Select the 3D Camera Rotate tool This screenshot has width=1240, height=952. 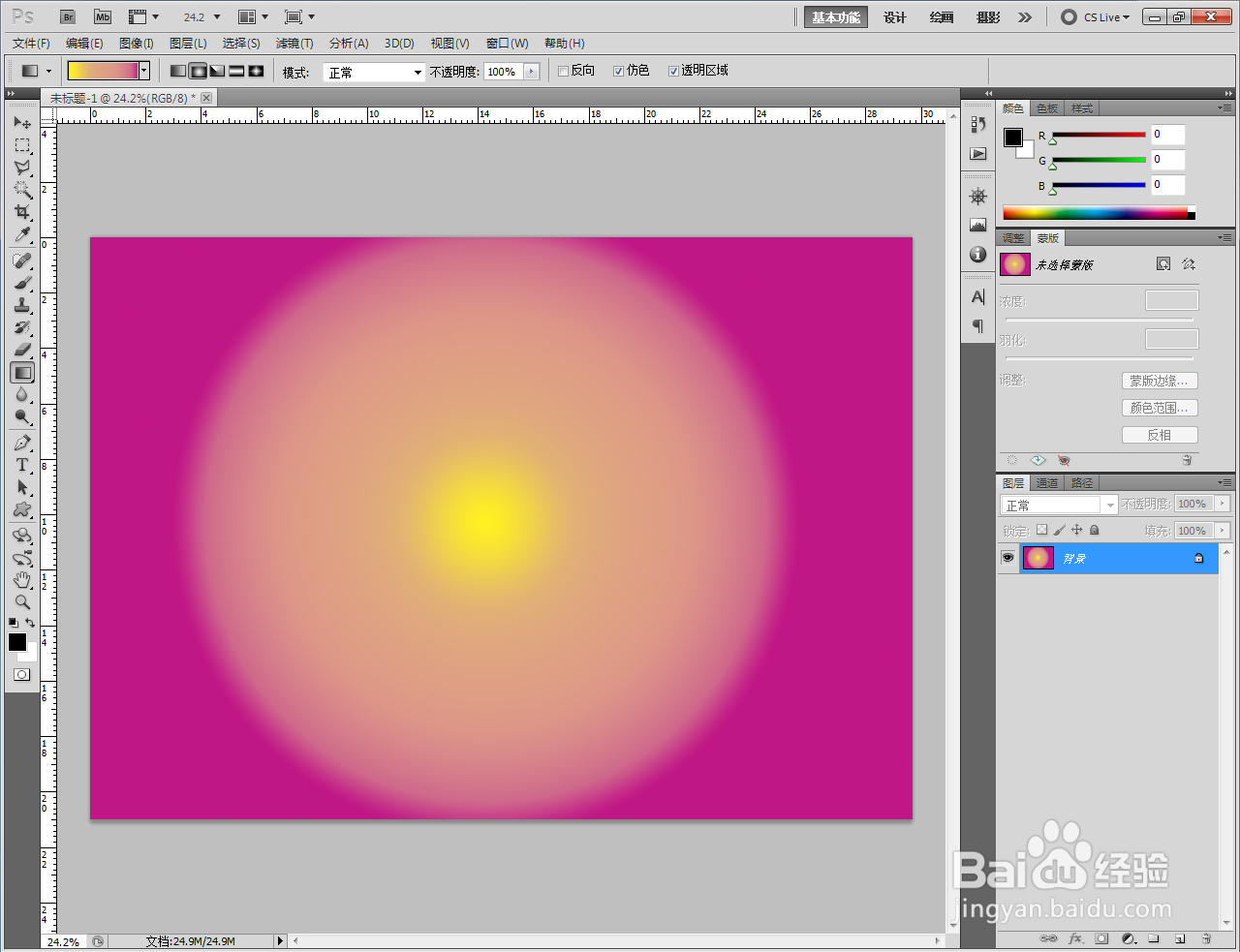22,558
